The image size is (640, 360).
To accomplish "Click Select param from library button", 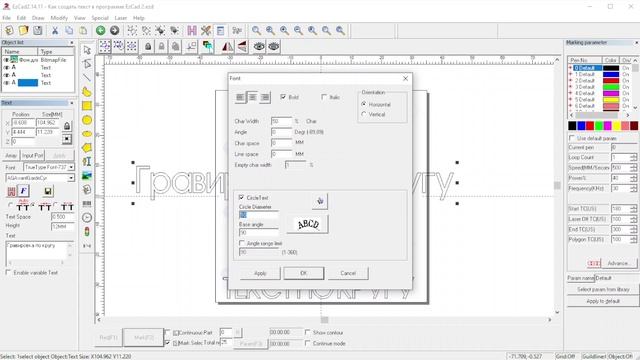I will tap(603, 289).
